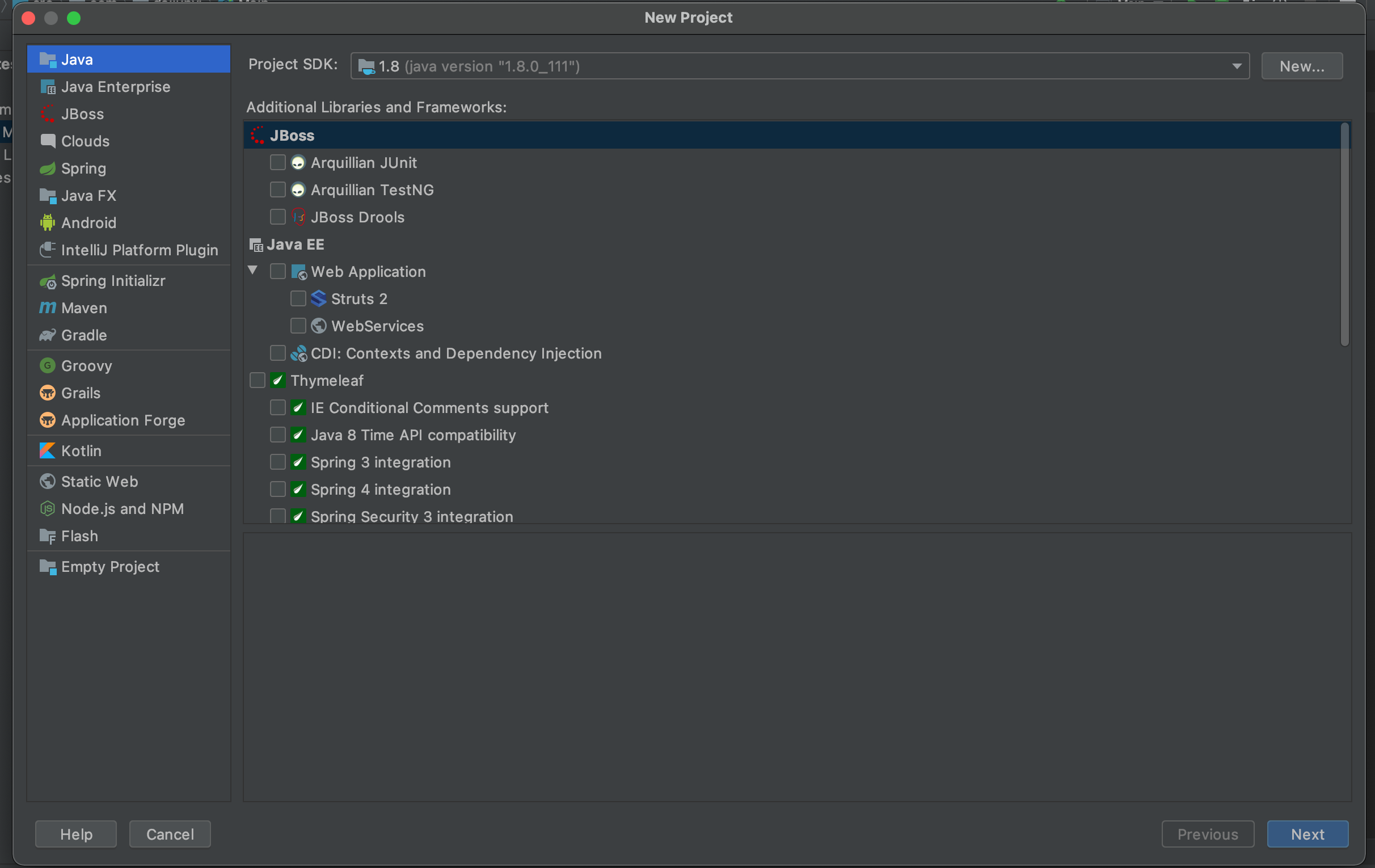This screenshot has height=868, width=1375.
Task: Click the Previous button
Action: tap(1208, 835)
